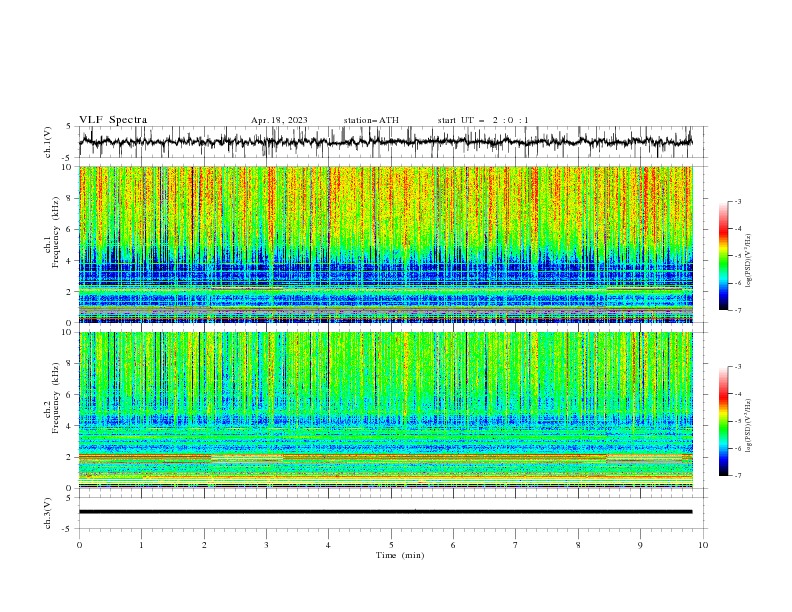The width and height of the screenshot is (792, 612).
Task: Click the time axis tick label '10'
Action: coord(703,545)
